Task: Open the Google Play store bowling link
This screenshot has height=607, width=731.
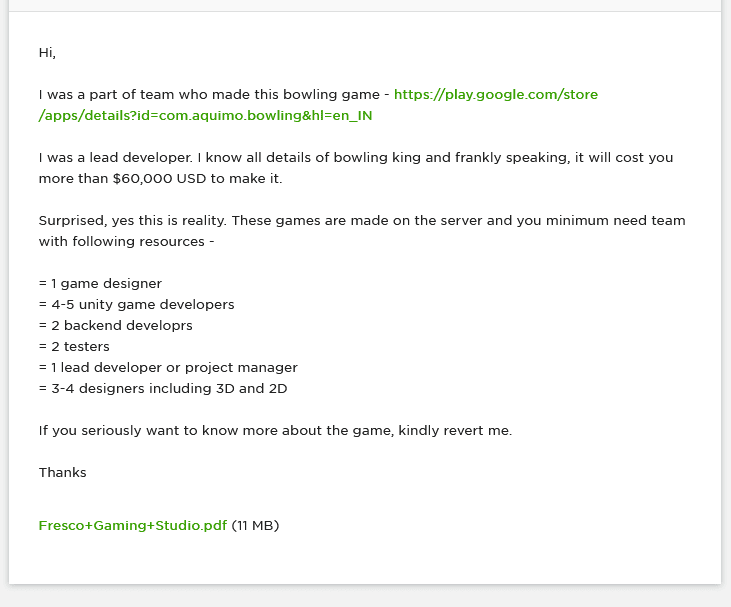Action: coord(495,95)
